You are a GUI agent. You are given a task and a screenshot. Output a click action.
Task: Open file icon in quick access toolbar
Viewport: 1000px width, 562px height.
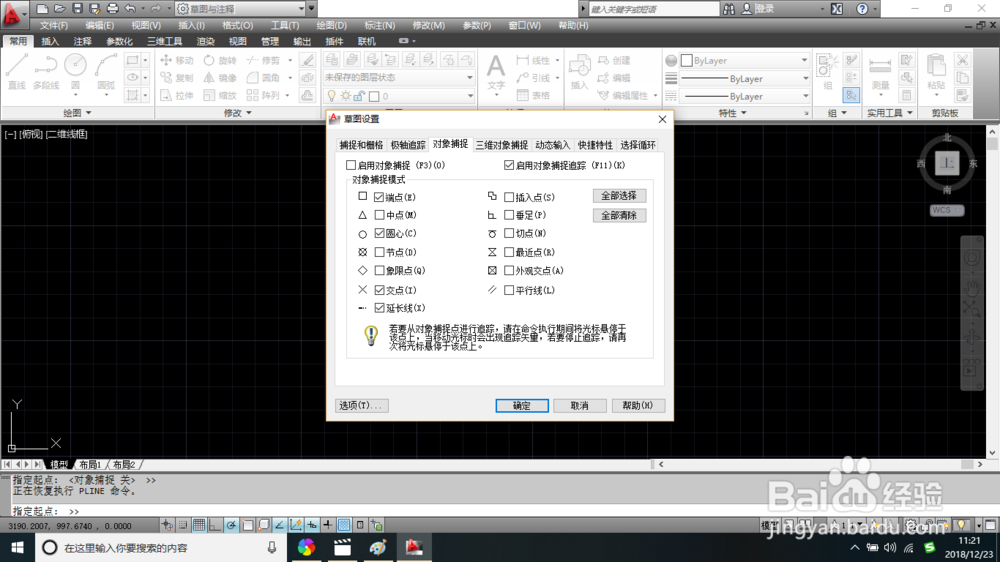coord(59,8)
